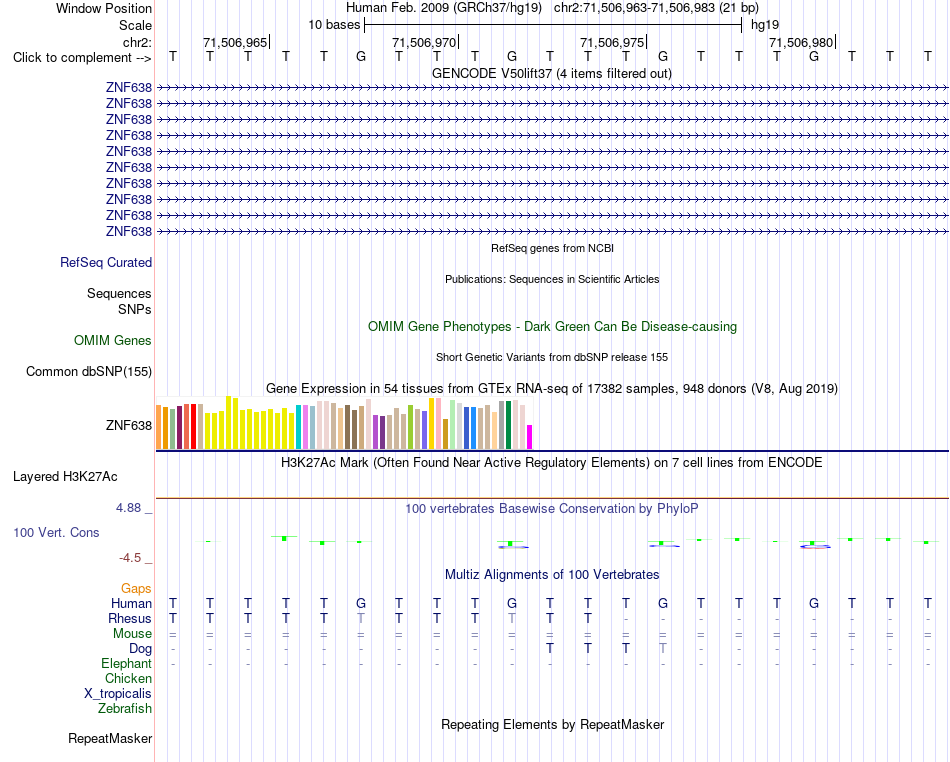Click the '4.88' conservation upper limit value
Screen dimensions: 950x762
(128, 508)
